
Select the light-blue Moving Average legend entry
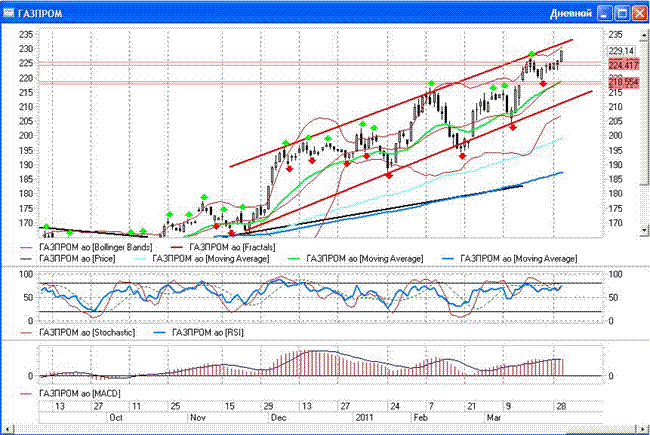point(203,259)
